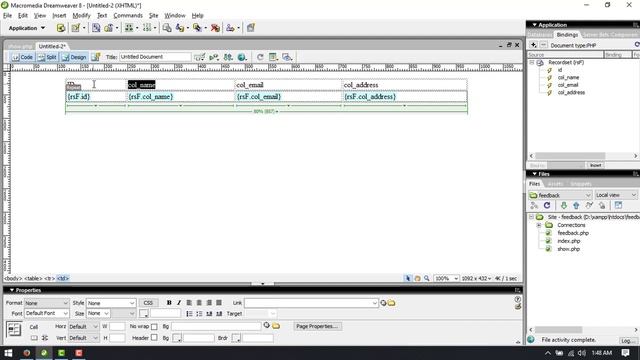Image resolution: width=640 pixels, height=360 pixels.
Task: Switch to Split view
Action: coord(47,57)
